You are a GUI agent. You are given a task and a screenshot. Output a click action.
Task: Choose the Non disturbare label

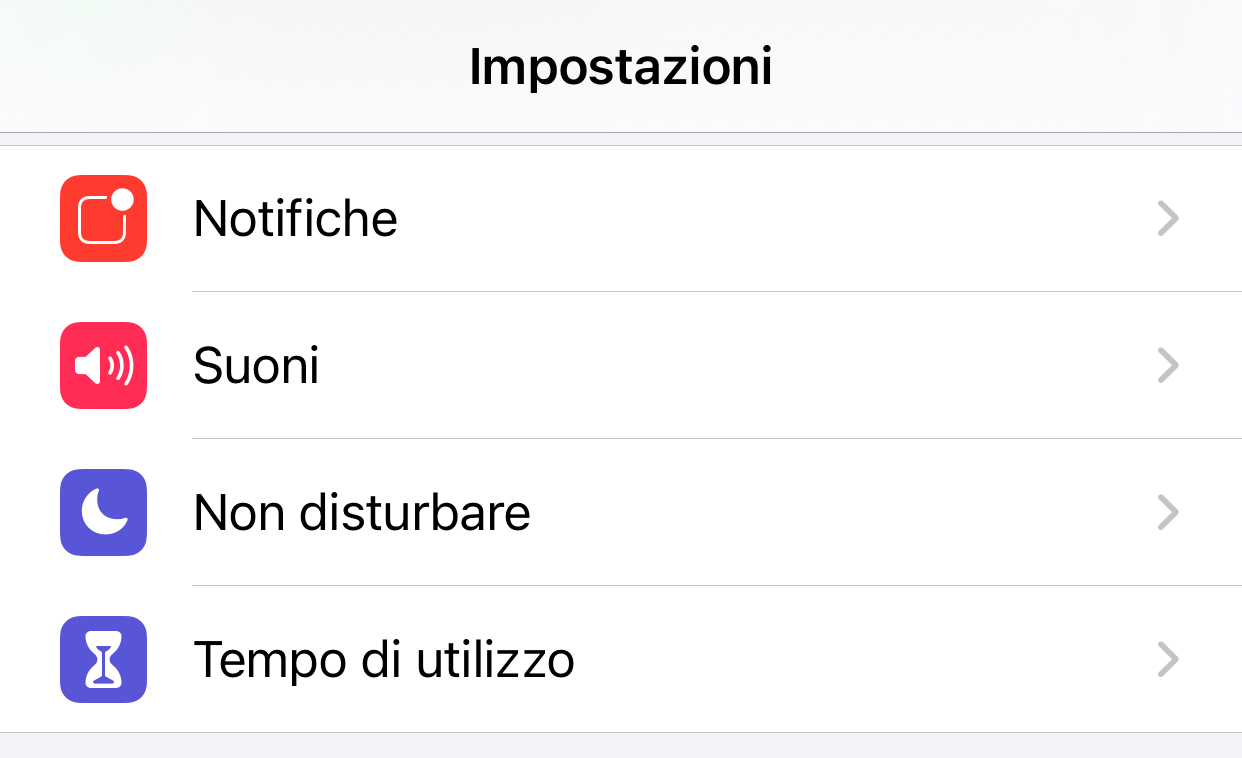point(361,513)
